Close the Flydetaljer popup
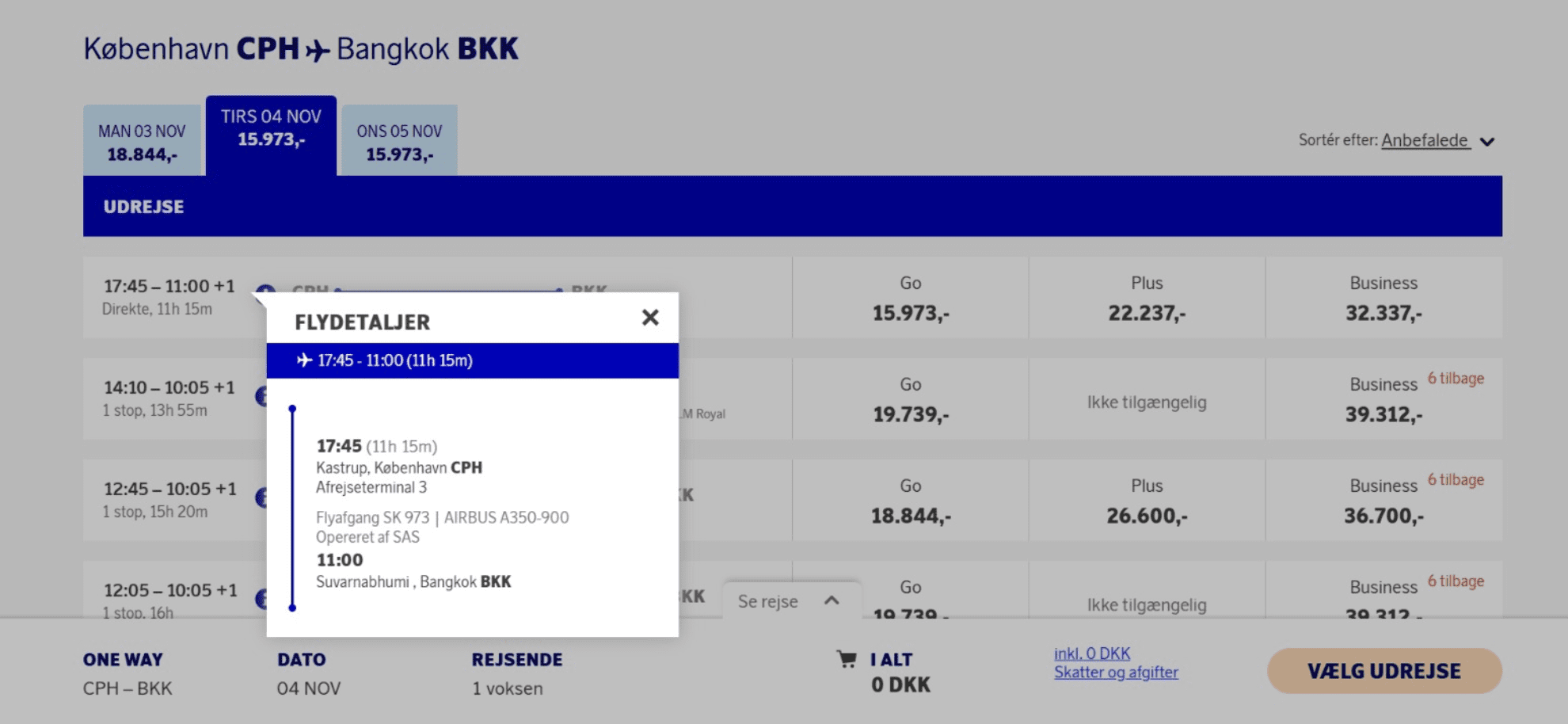This screenshot has width=1568, height=724. tap(649, 318)
